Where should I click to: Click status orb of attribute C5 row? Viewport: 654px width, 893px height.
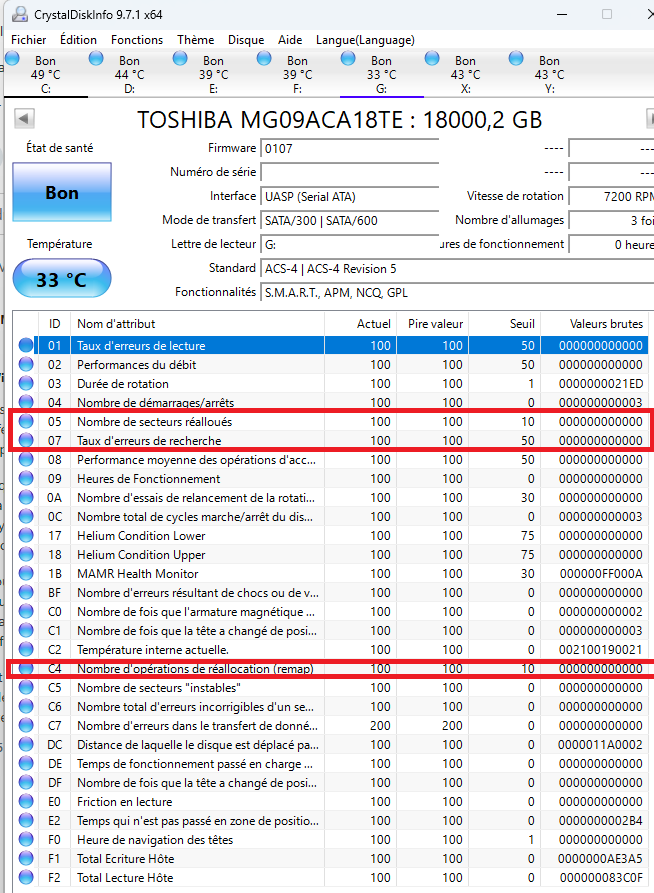[26, 687]
